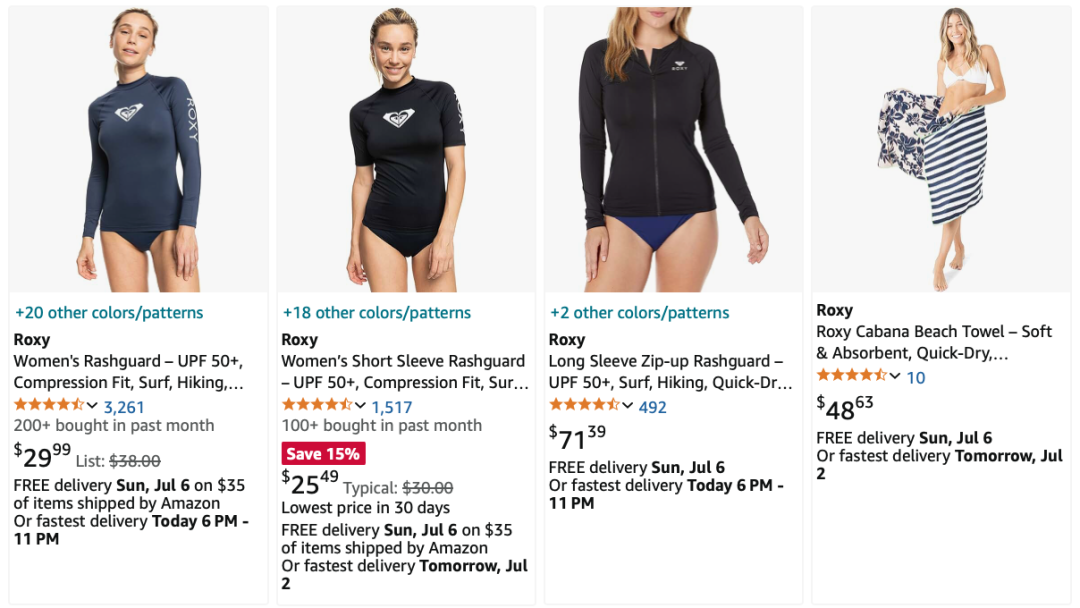Screen dimensions: 1080x608
Task: Open black zip-up rashguard product image
Action: 674,149
